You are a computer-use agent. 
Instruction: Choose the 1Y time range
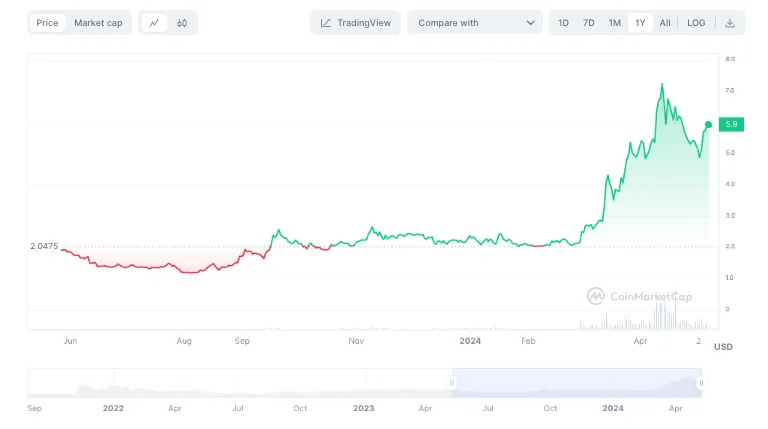tap(640, 23)
